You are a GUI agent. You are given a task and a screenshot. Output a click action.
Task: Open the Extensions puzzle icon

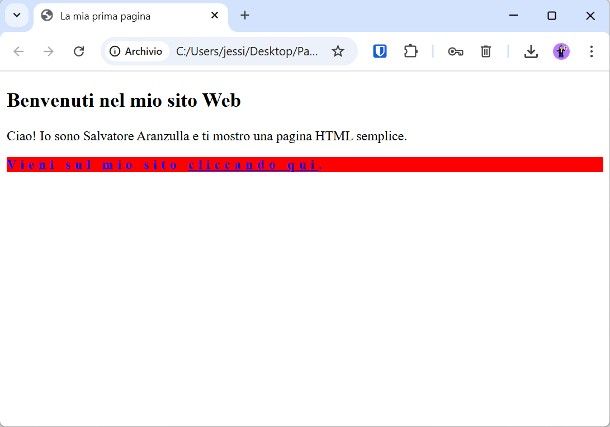coord(410,51)
